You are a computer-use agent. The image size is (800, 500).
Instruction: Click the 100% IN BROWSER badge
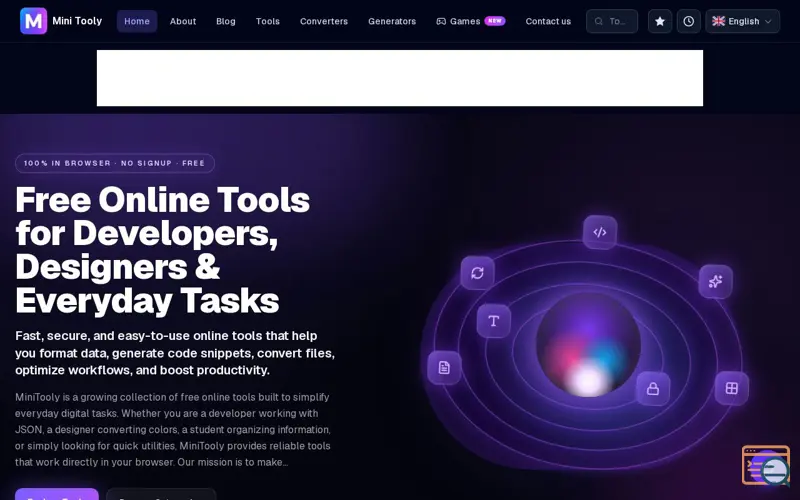pos(115,163)
